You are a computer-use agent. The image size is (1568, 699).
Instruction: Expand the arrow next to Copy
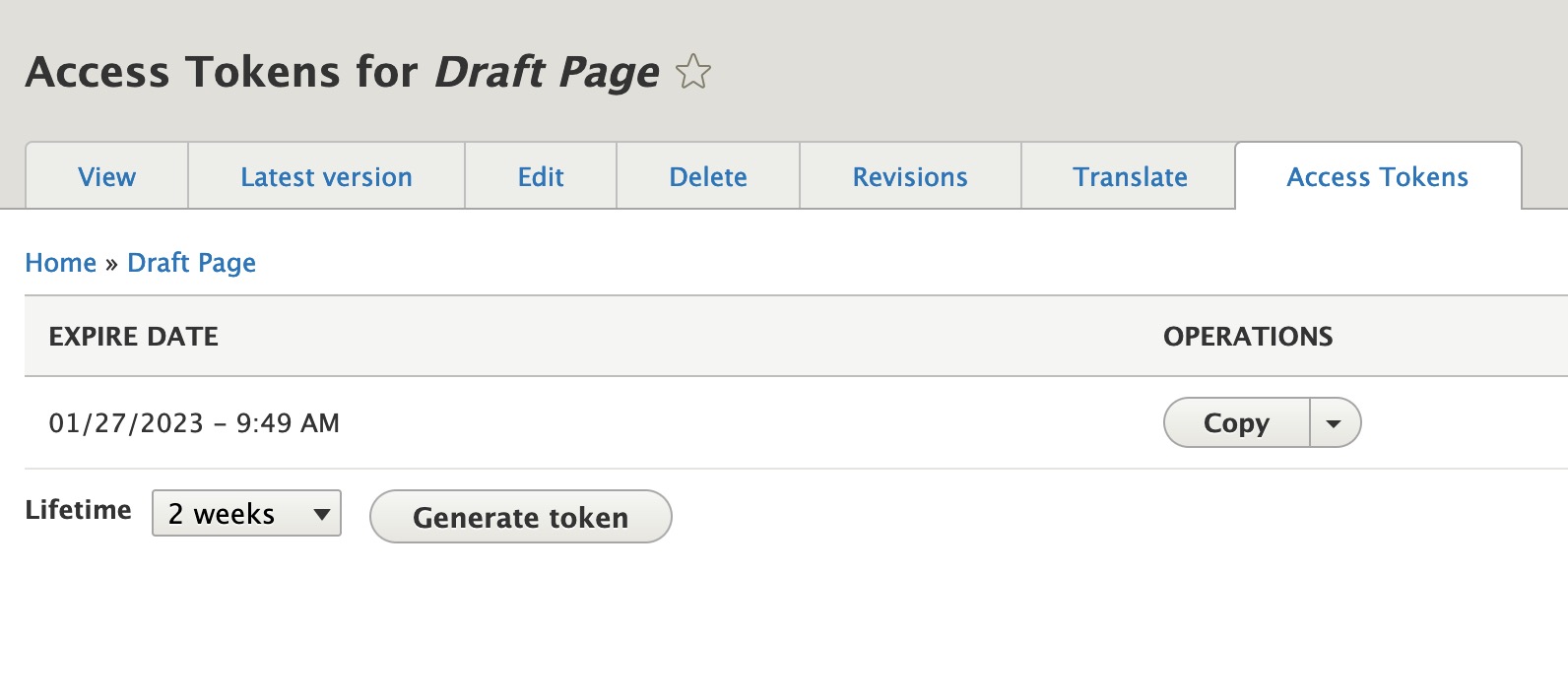1335,422
